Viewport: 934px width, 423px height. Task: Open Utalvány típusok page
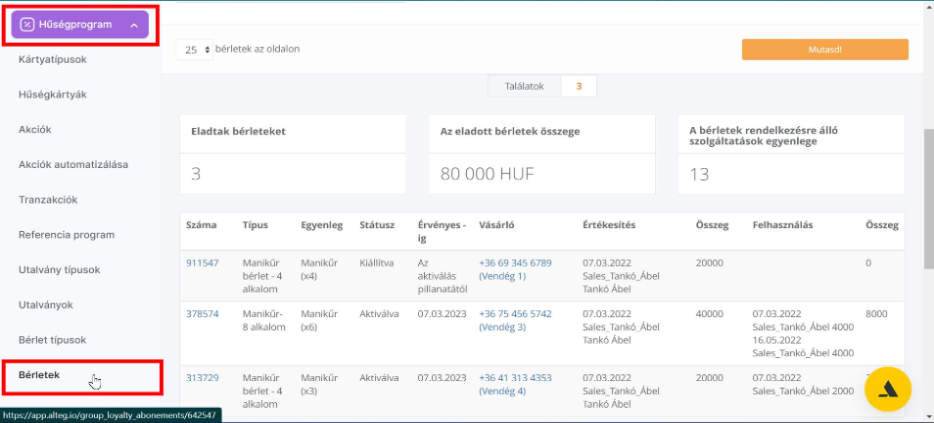tap(59, 270)
